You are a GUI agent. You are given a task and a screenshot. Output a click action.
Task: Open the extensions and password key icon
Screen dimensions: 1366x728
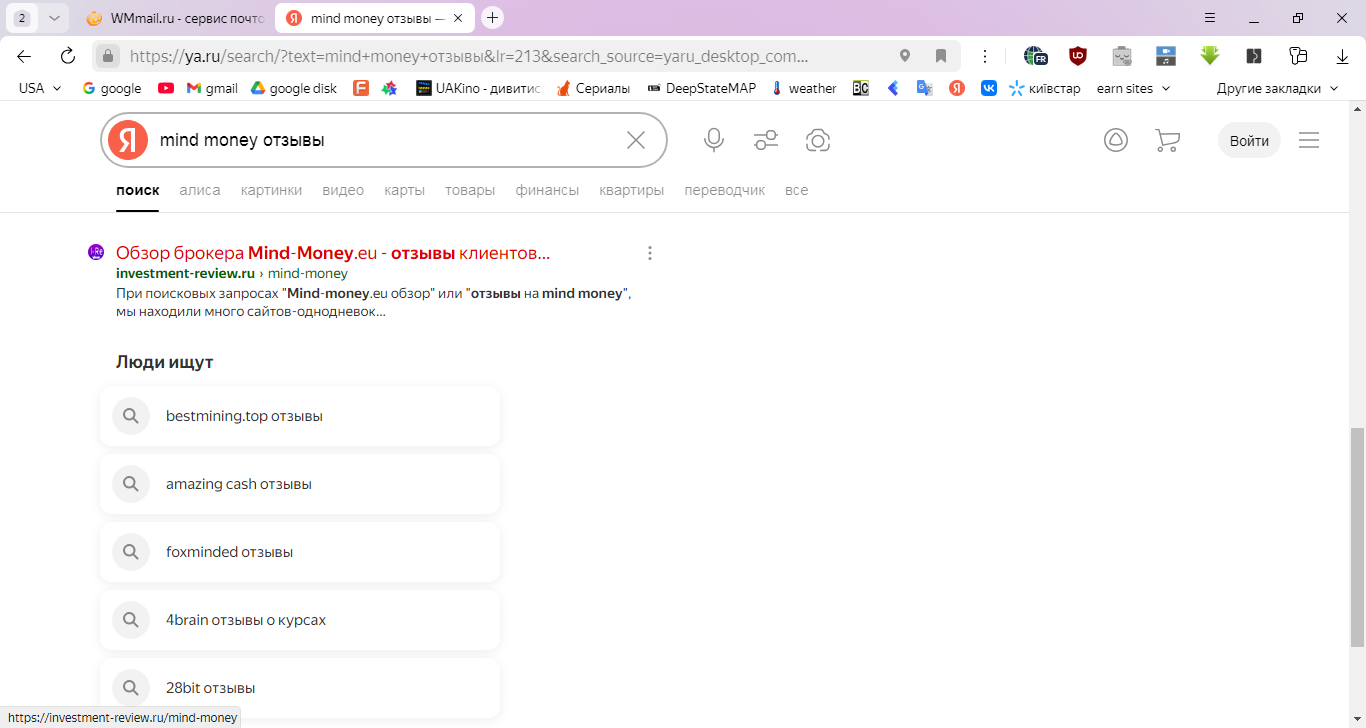1298,56
